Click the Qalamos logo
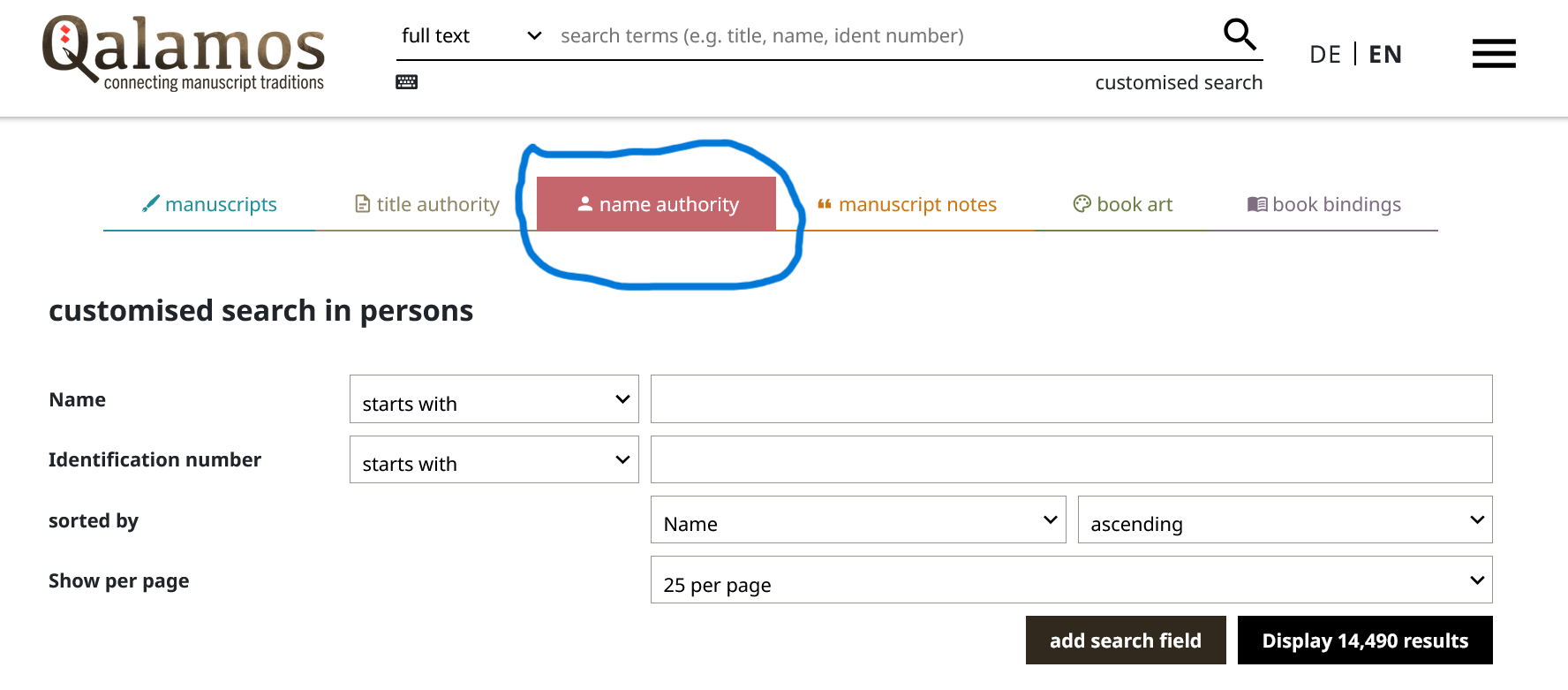The width and height of the screenshot is (1568, 690). [x=184, y=53]
